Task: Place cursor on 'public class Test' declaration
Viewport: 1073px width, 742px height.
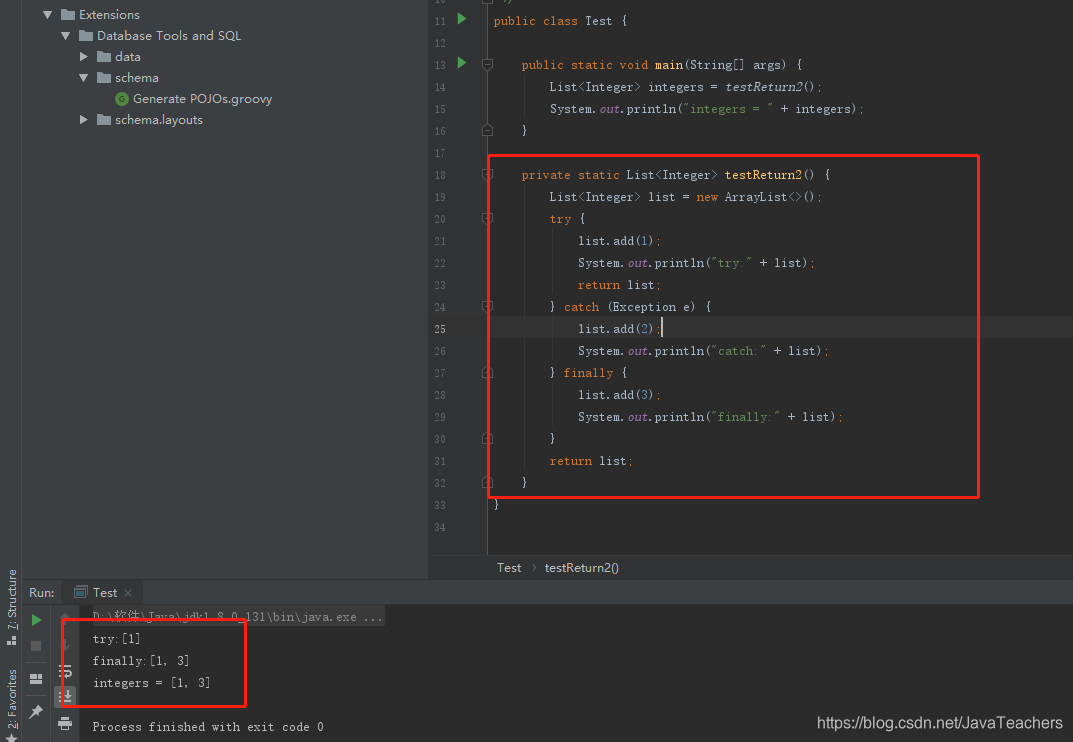Action: click(x=560, y=21)
